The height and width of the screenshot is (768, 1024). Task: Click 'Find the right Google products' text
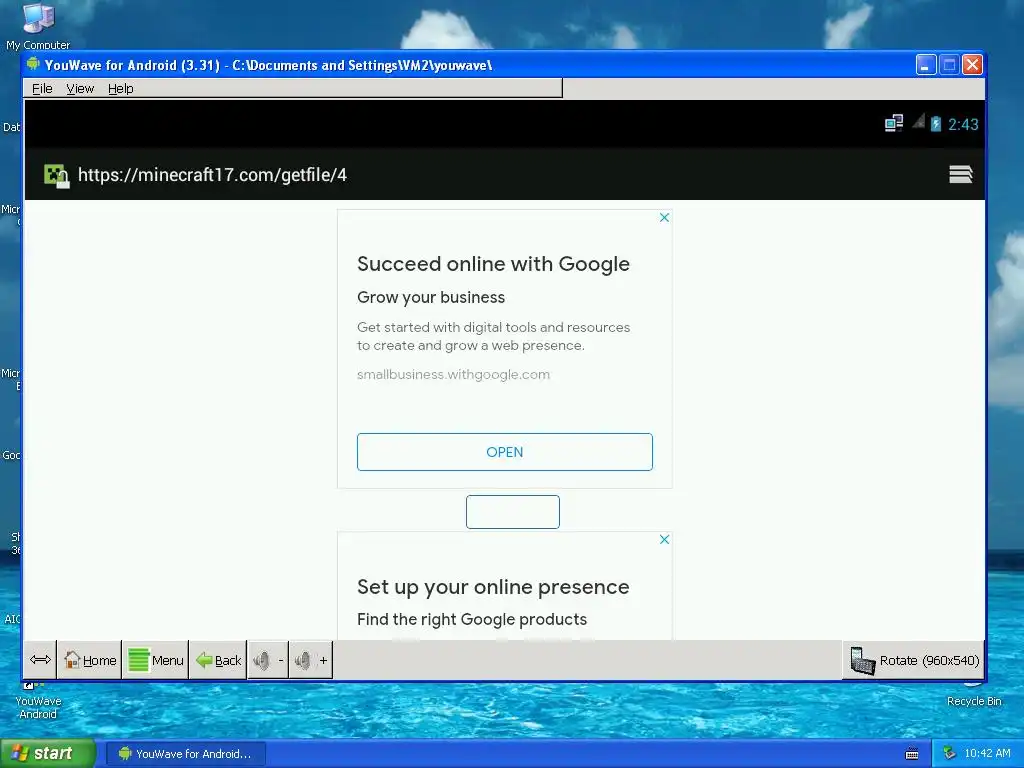click(x=472, y=619)
